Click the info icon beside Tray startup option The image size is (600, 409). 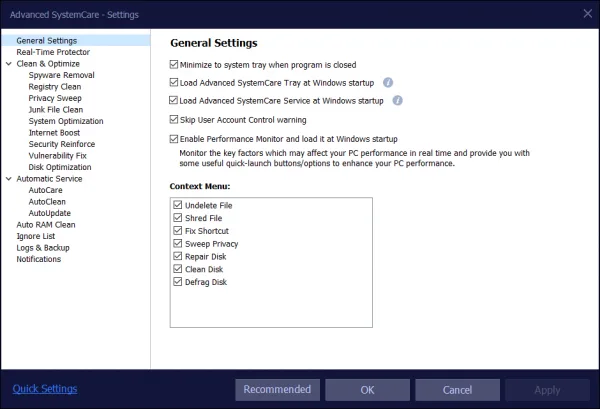pos(388,83)
